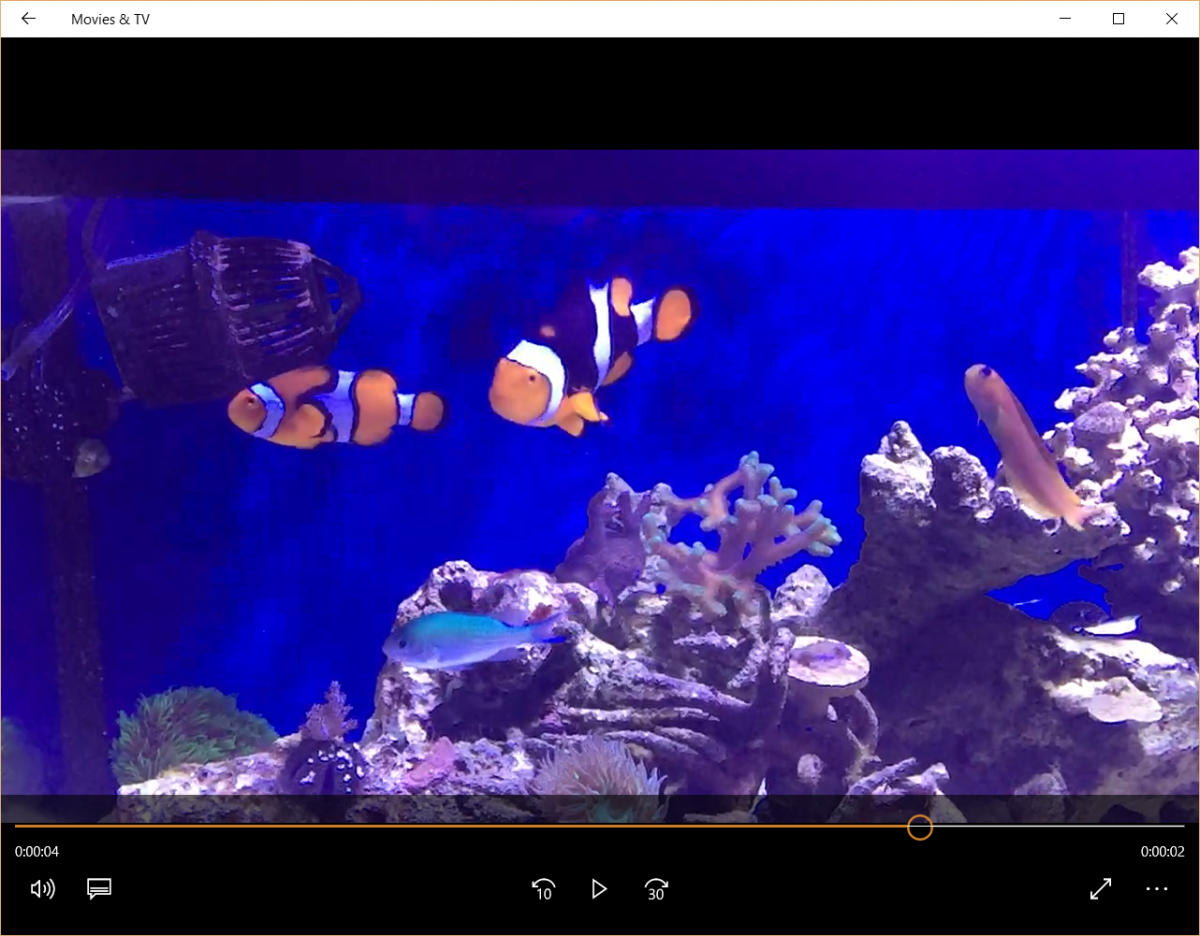Click the unplayed gray end of the seek bar
The image size is (1200, 936).
click(1059, 827)
